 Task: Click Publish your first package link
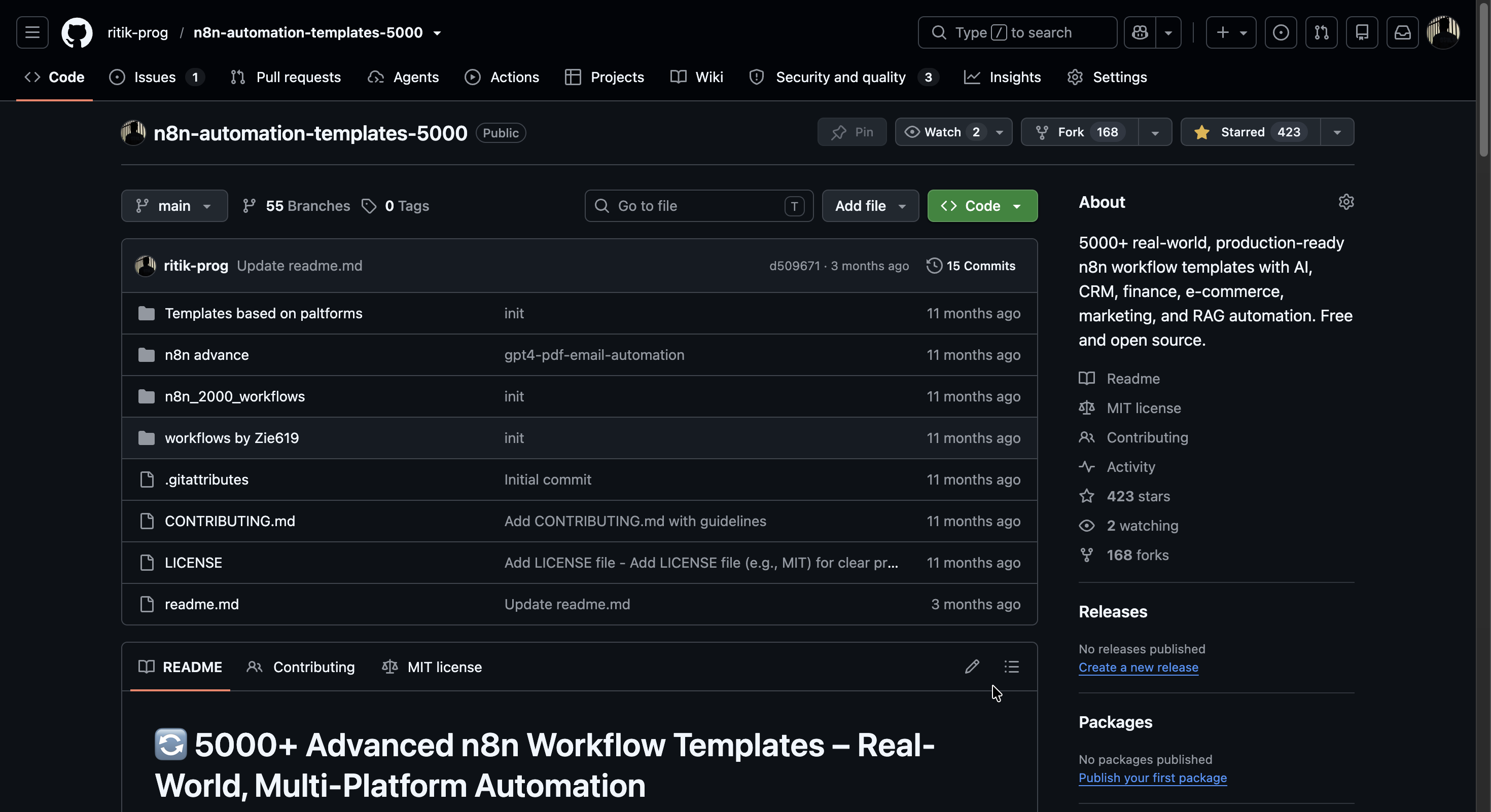[x=1152, y=778]
